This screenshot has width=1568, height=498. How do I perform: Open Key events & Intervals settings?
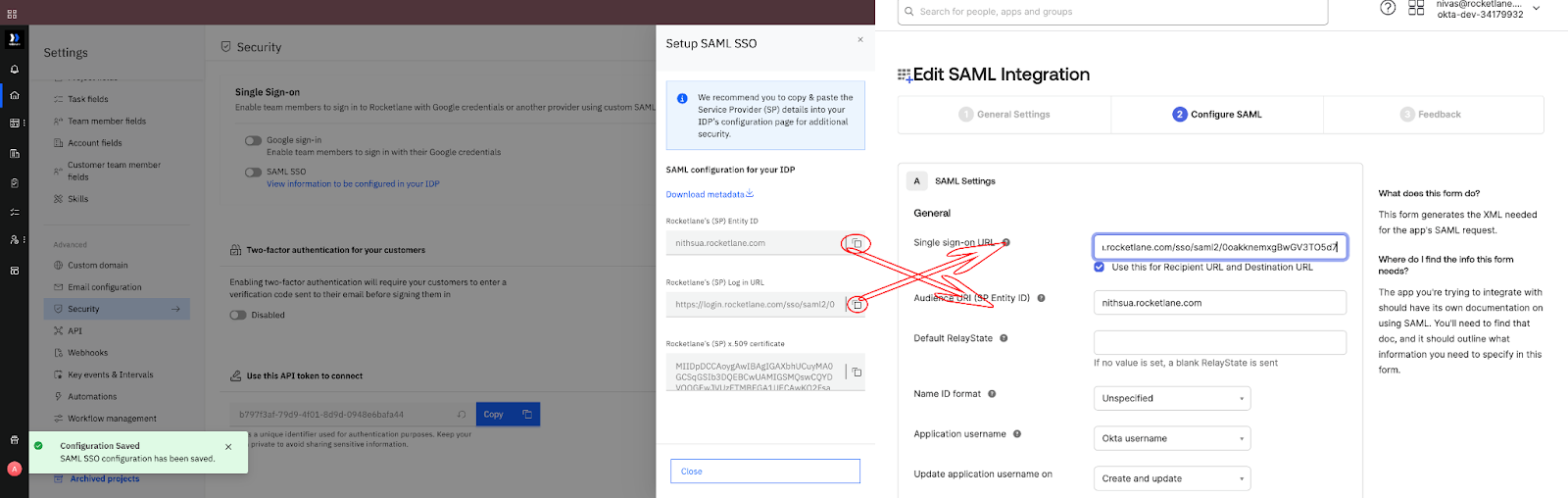point(110,374)
